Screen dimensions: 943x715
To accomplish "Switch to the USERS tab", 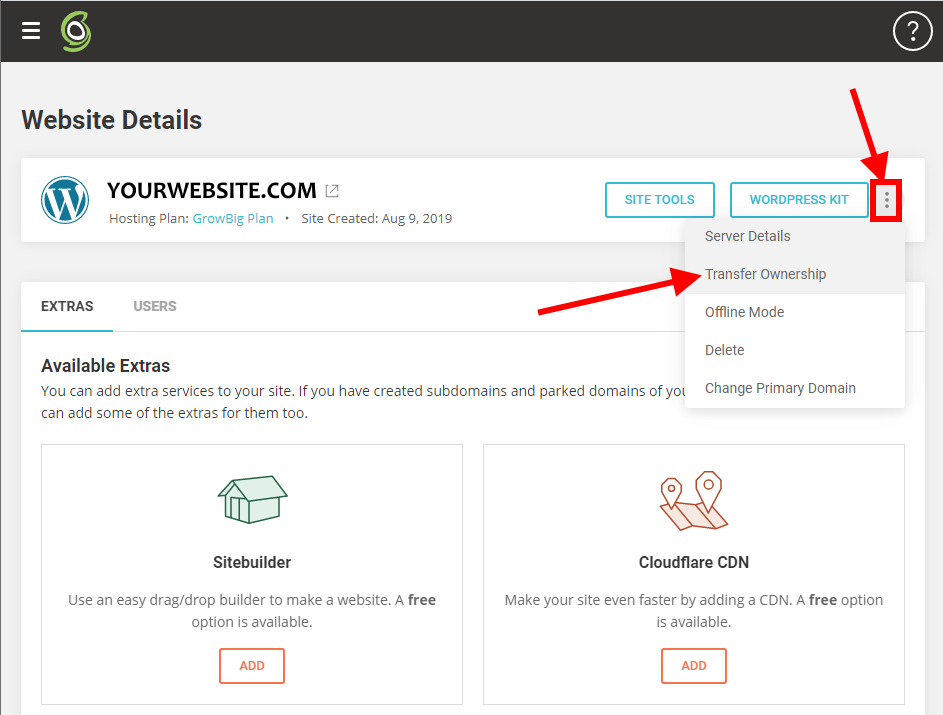I will coord(154,306).
